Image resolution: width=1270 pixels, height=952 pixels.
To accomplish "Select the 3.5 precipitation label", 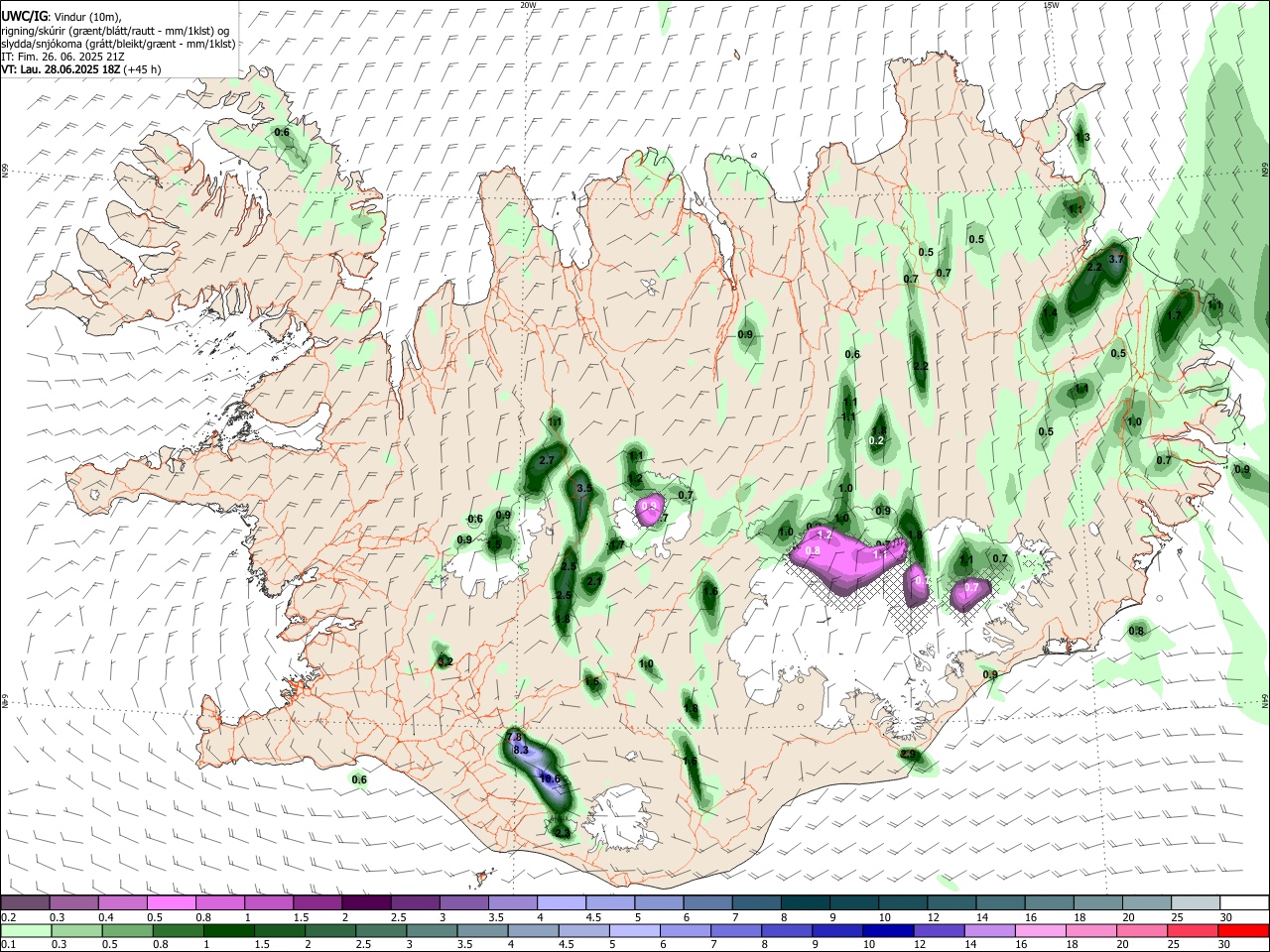I will (584, 489).
